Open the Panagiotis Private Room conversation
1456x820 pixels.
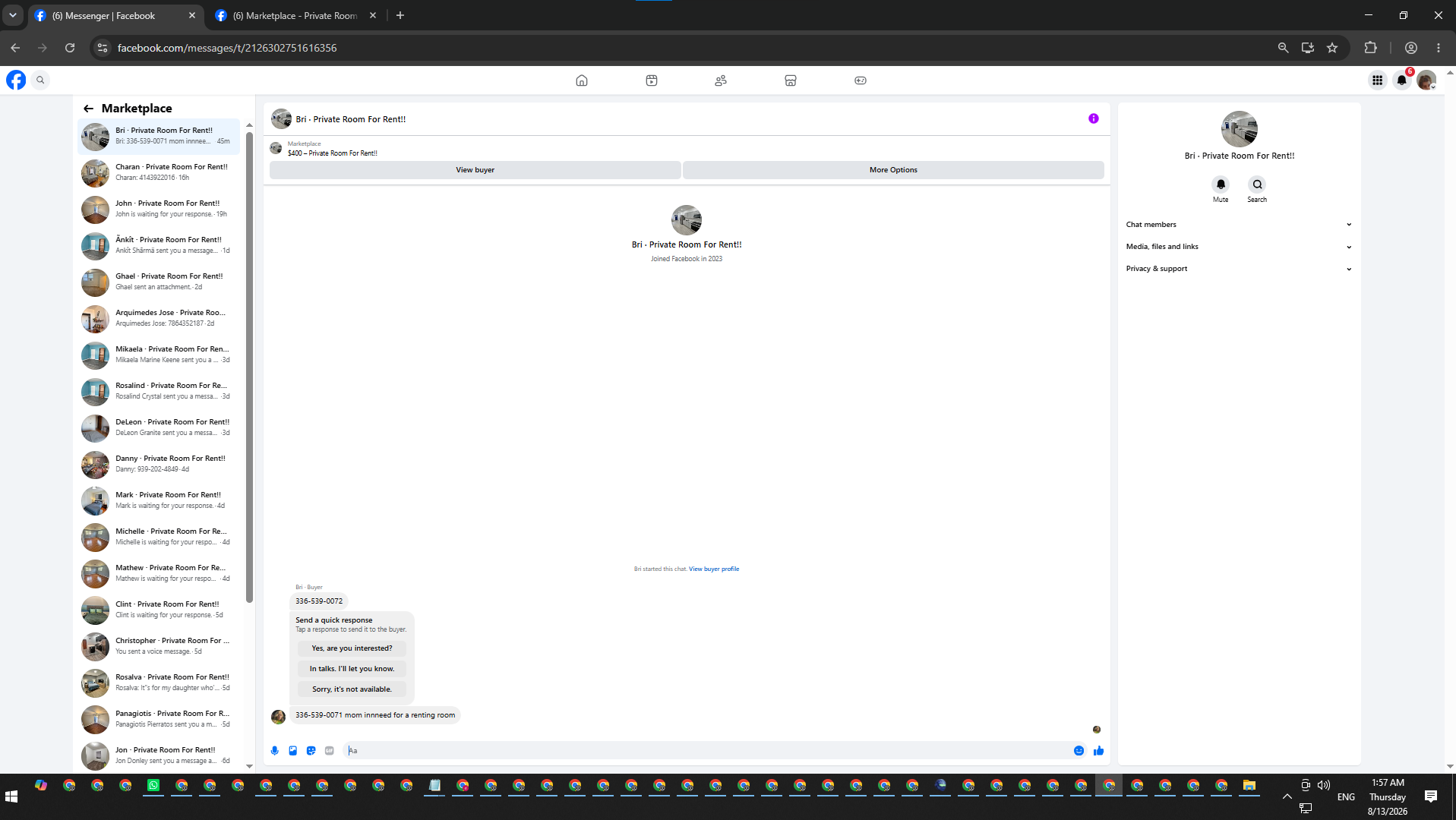coord(159,719)
